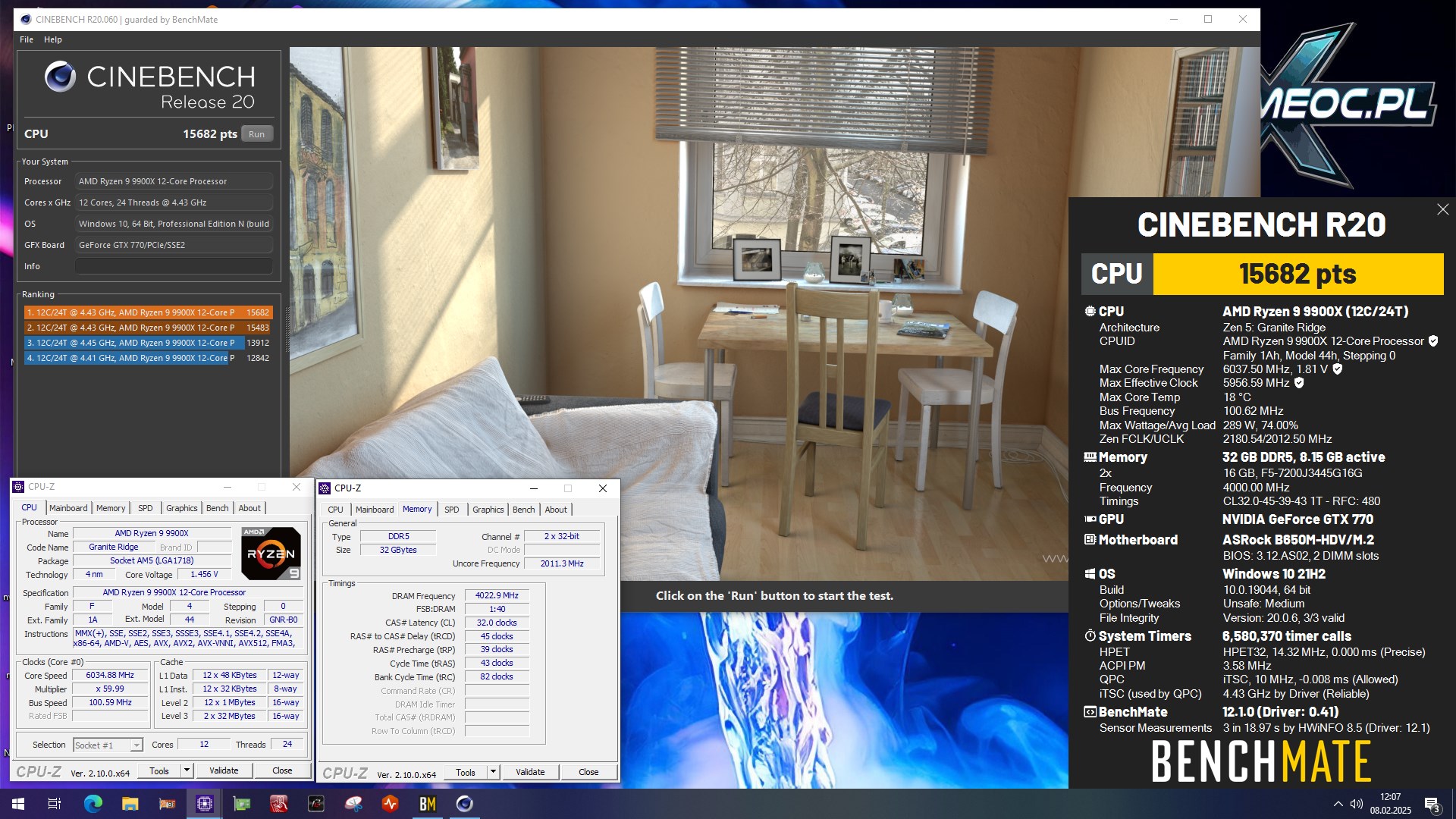The image size is (1456, 819).
Task: Click the Info input field in Your System
Action: 174,266
